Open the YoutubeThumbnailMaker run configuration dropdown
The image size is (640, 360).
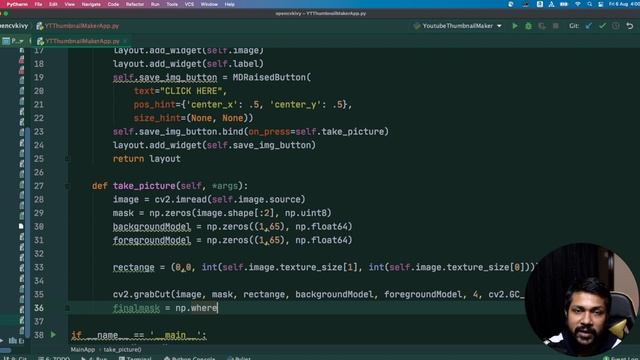tap(458, 26)
